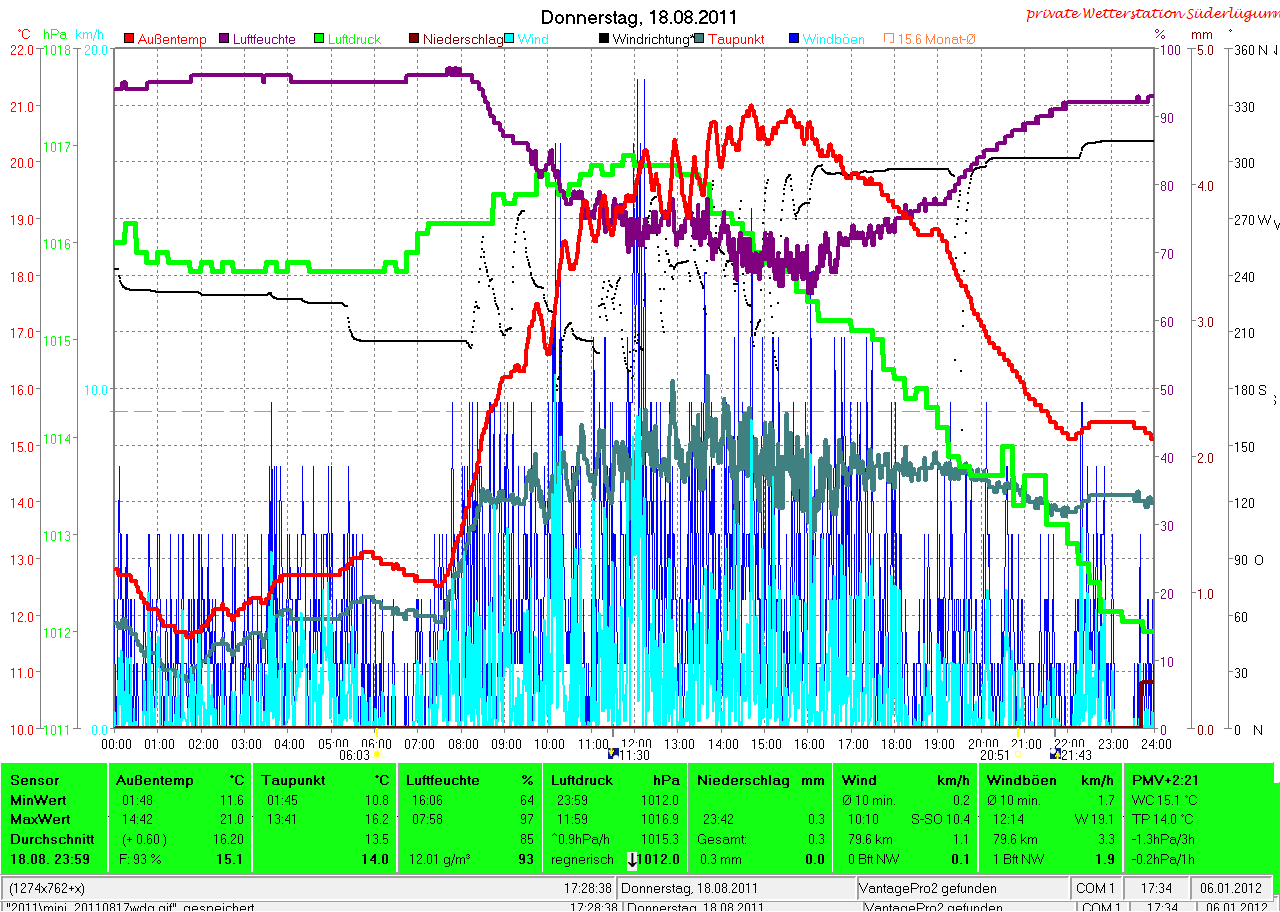Click the red Außentemp legend swatch
This screenshot has height=912, width=1280.
129,39
